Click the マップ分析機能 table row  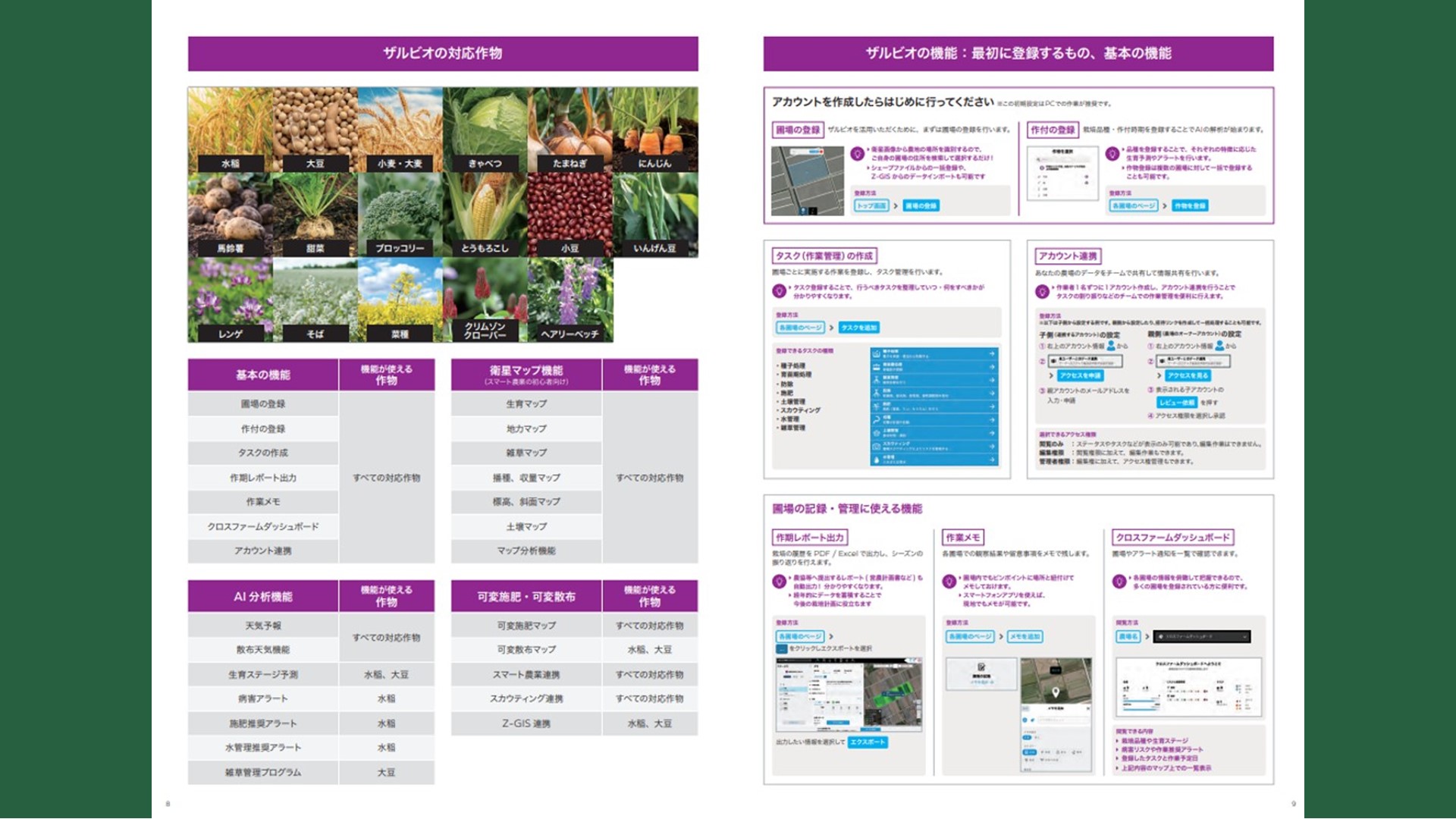526,551
